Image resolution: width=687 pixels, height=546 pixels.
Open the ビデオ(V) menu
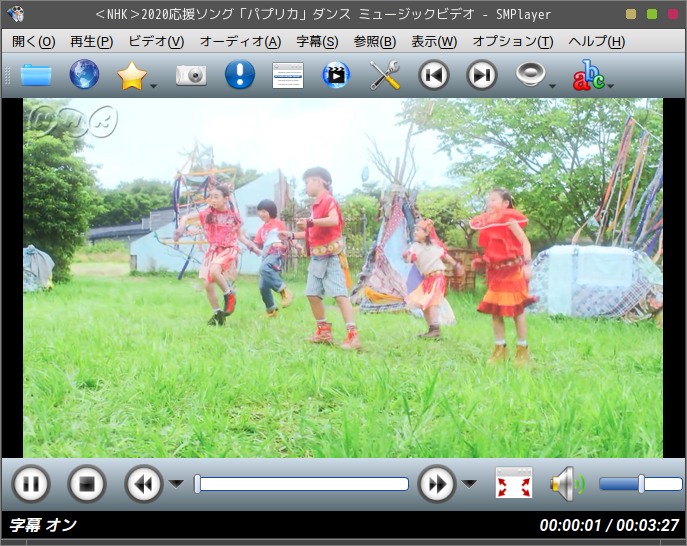pos(156,42)
